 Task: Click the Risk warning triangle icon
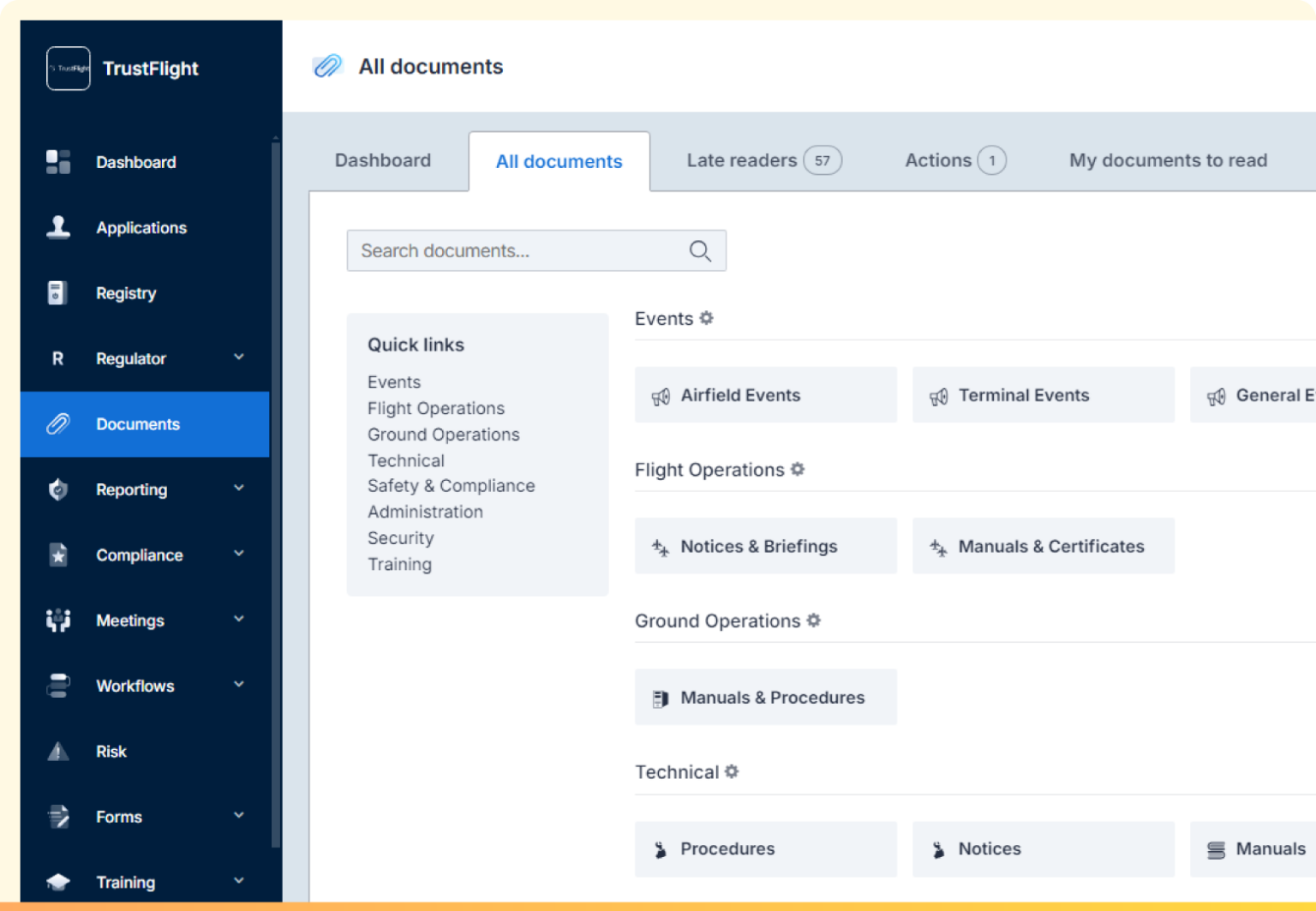[57, 751]
